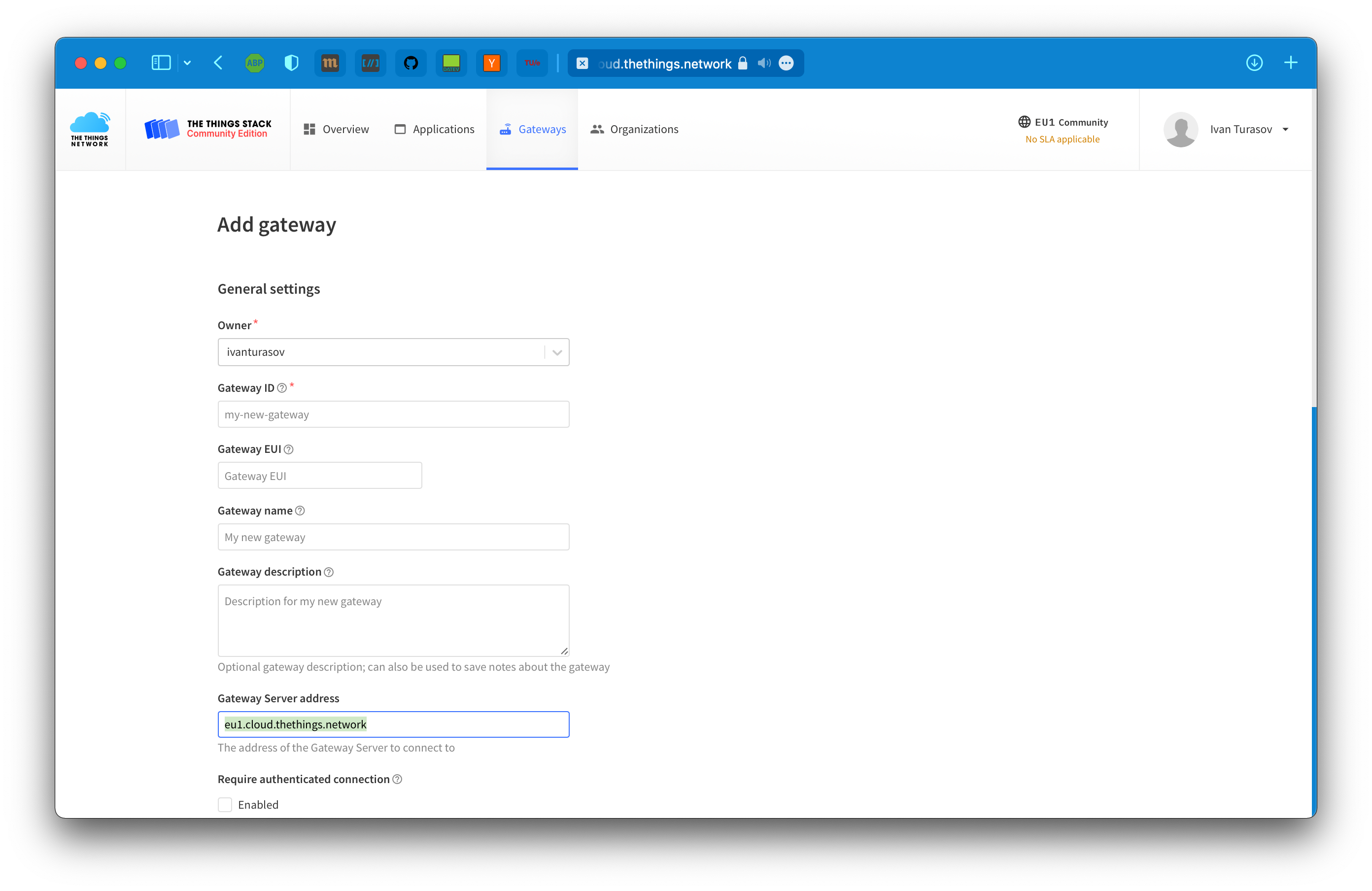
Task: Click the thethings.network address bar URL
Action: click(x=665, y=64)
